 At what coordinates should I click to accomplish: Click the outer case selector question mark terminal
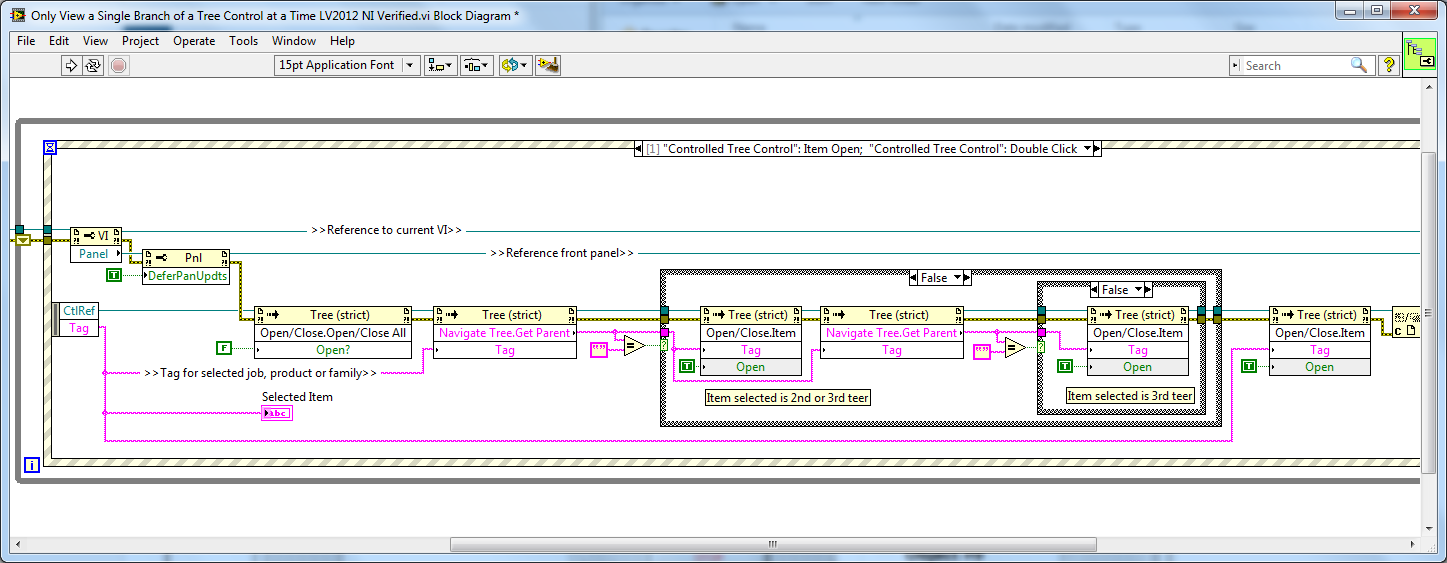pyautogui.click(x=664, y=346)
